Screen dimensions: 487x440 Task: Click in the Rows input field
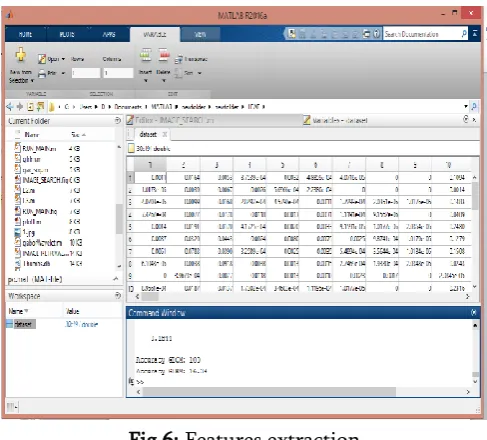click(86, 73)
